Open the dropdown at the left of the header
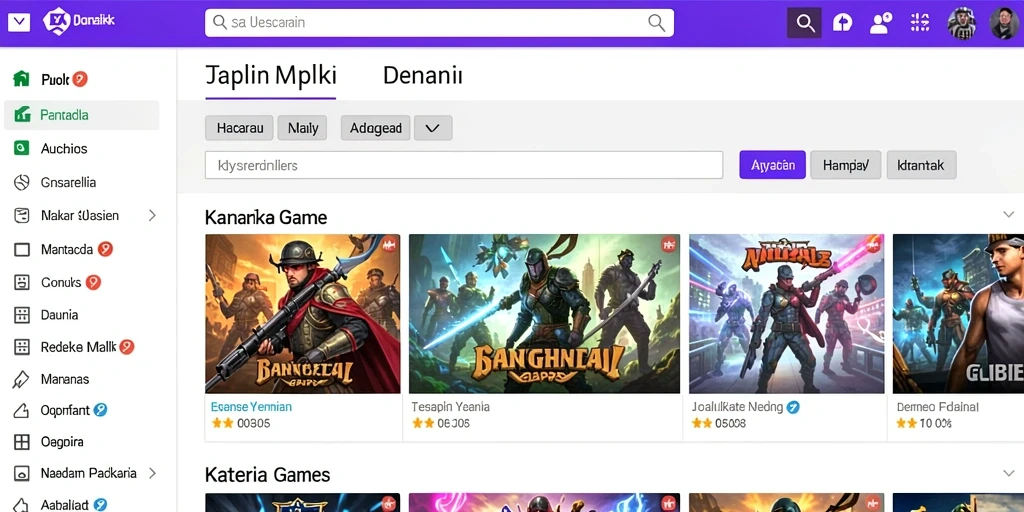This screenshot has height=512, width=1024. tap(19, 23)
